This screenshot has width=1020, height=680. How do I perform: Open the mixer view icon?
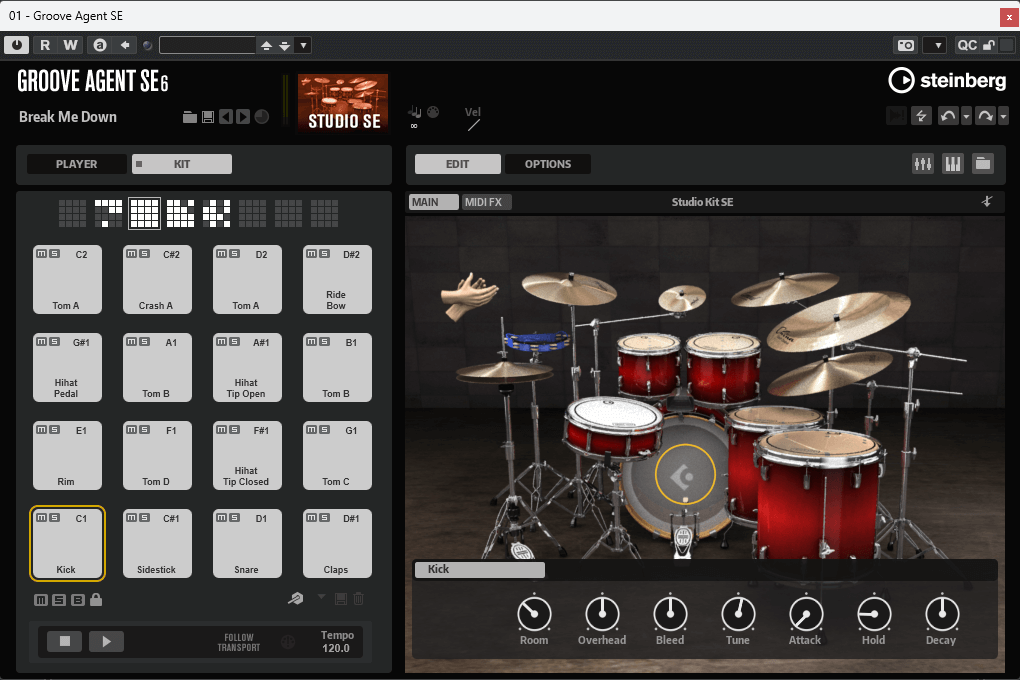click(x=923, y=164)
